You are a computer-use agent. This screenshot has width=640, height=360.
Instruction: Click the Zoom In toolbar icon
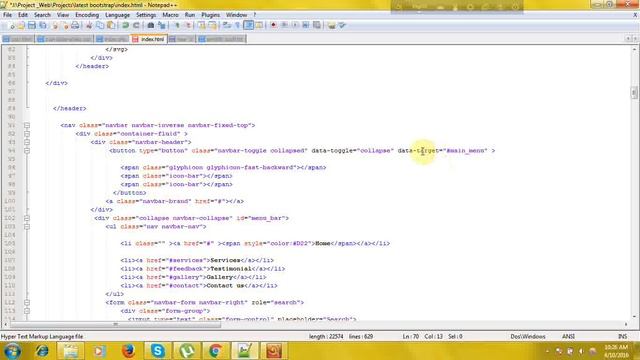pyautogui.click(x=177, y=25)
